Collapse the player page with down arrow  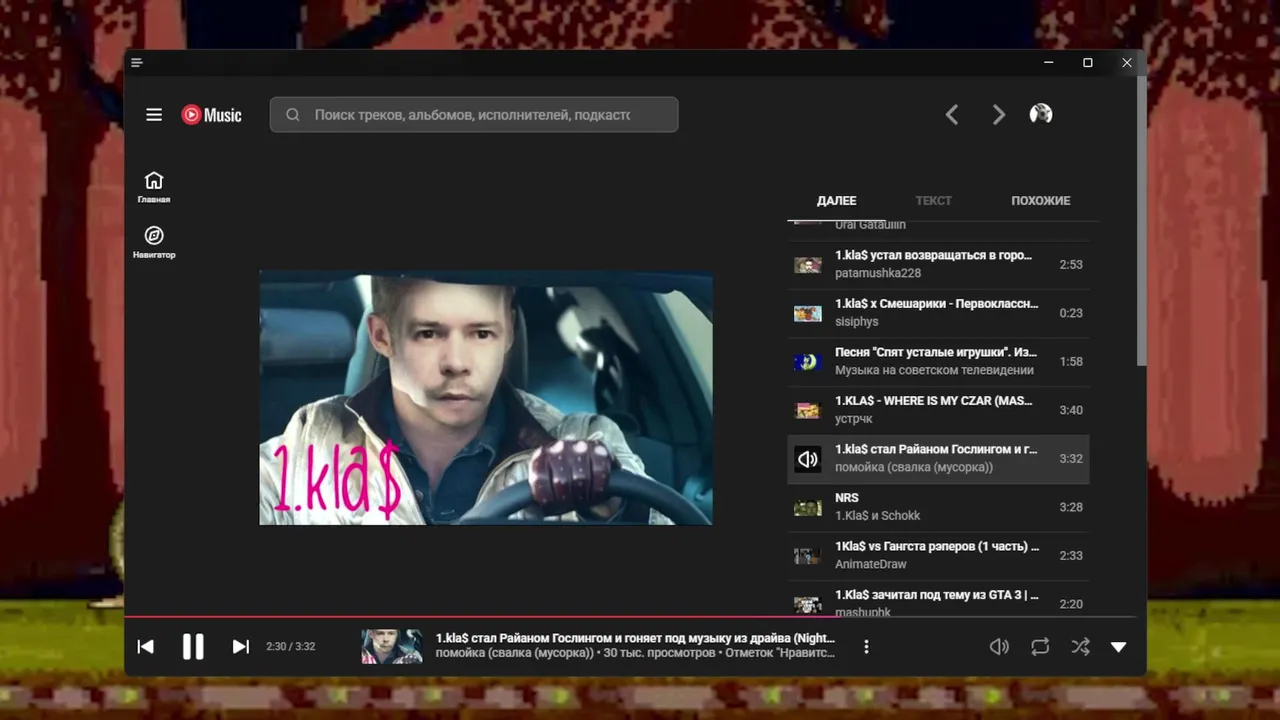click(1119, 647)
